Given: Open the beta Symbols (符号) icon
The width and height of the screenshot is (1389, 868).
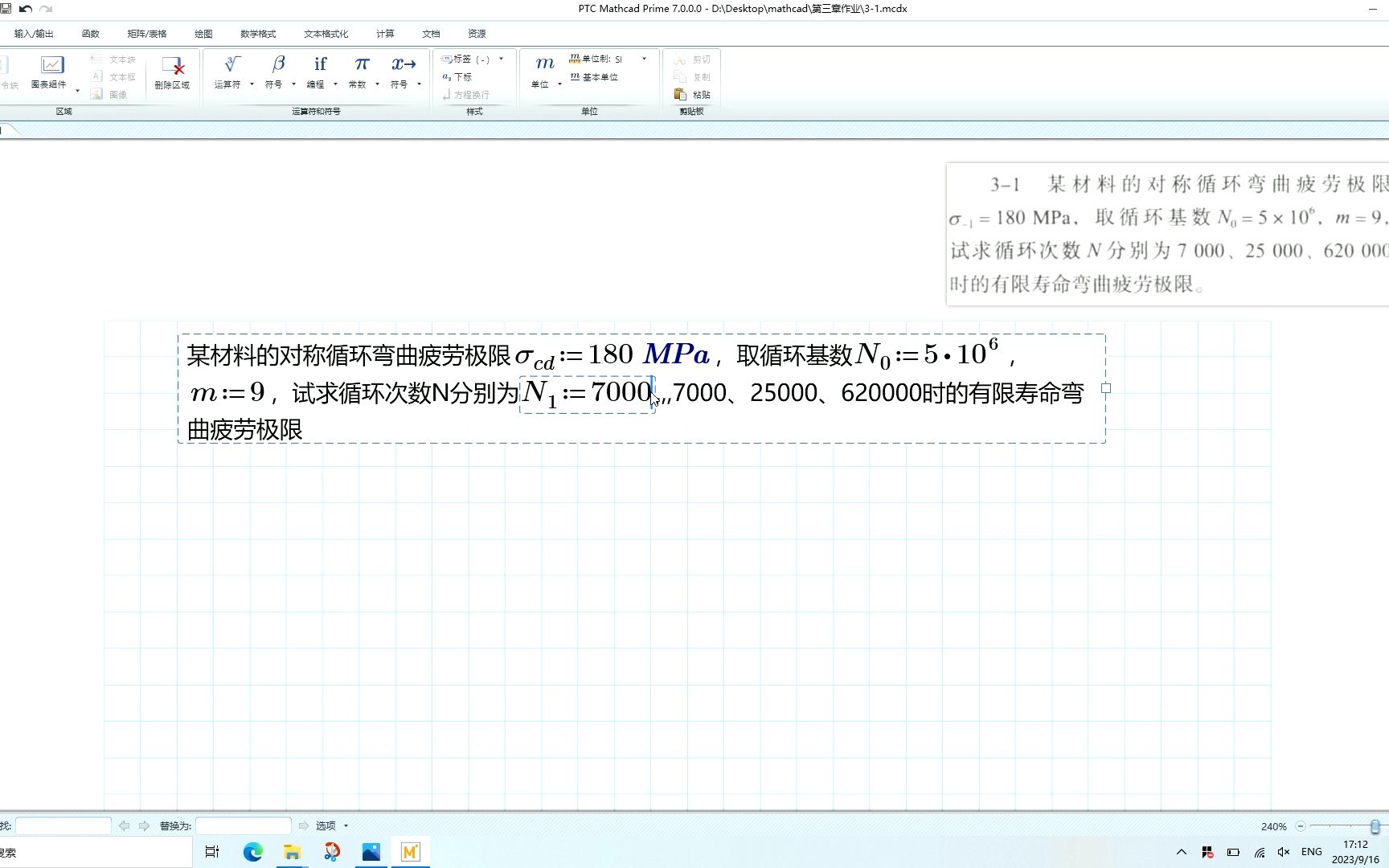Looking at the screenshot, I should (278, 64).
